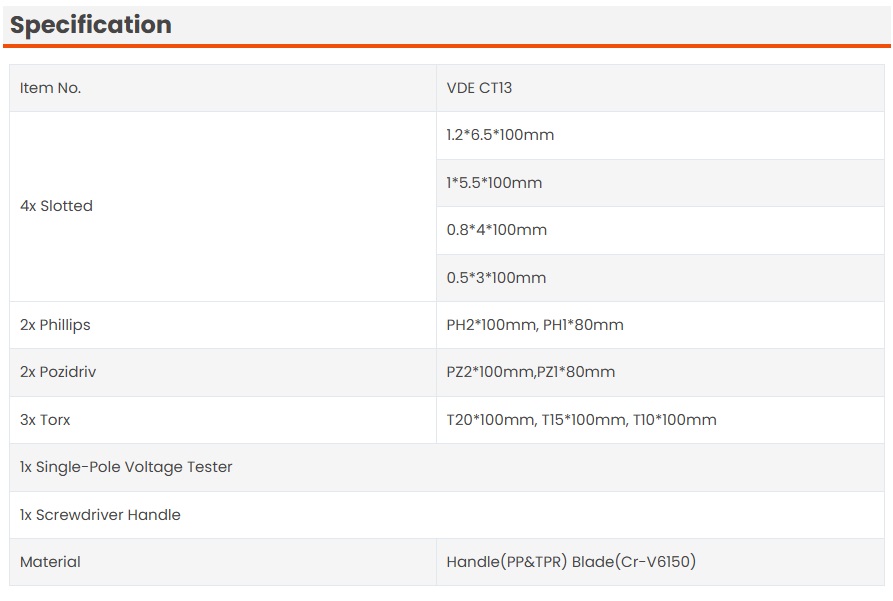Screen dimensions: 893x601
Task: Select the T20, T15, T10 Torx sizes
Action: [581, 420]
